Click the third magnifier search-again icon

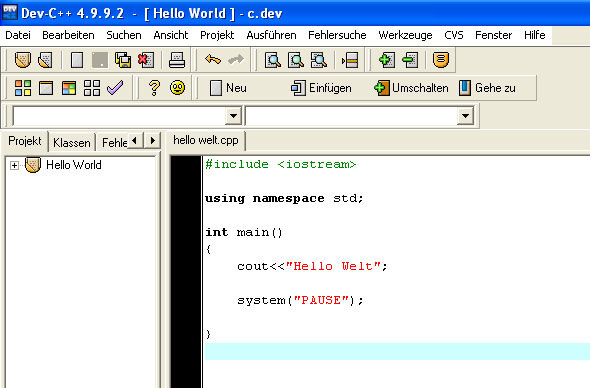319,60
